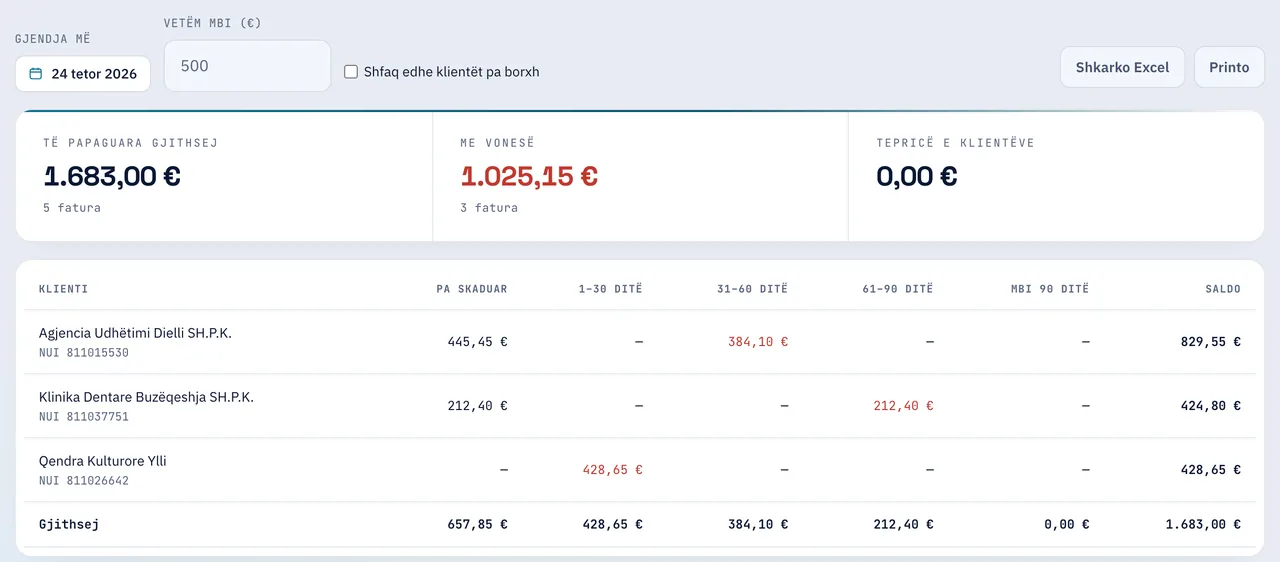The width and height of the screenshot is (1280, 562).
Task: Click the red 212,40 € cell
Action: [x=903, y=406]
